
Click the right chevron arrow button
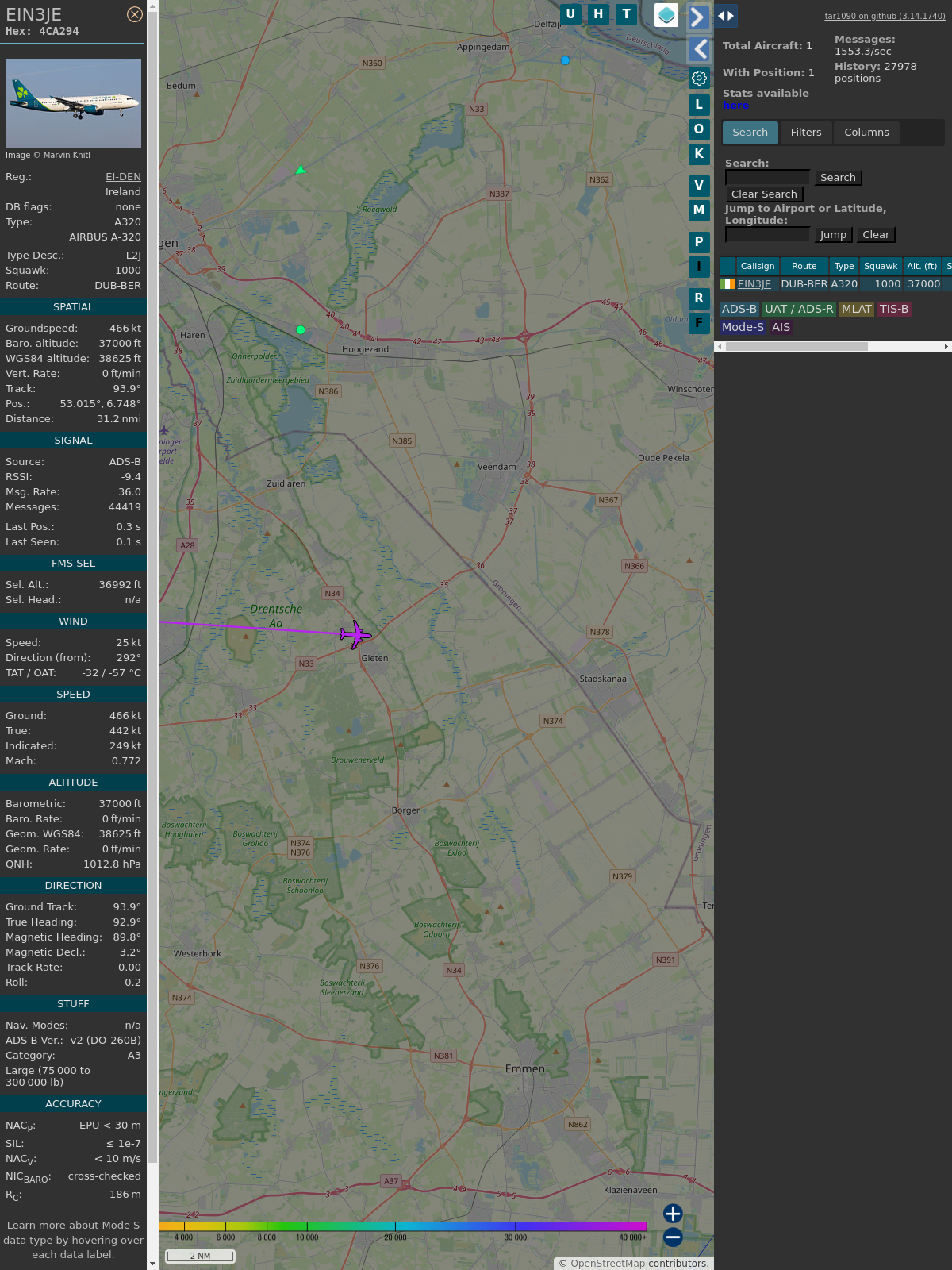pos(698,17)
